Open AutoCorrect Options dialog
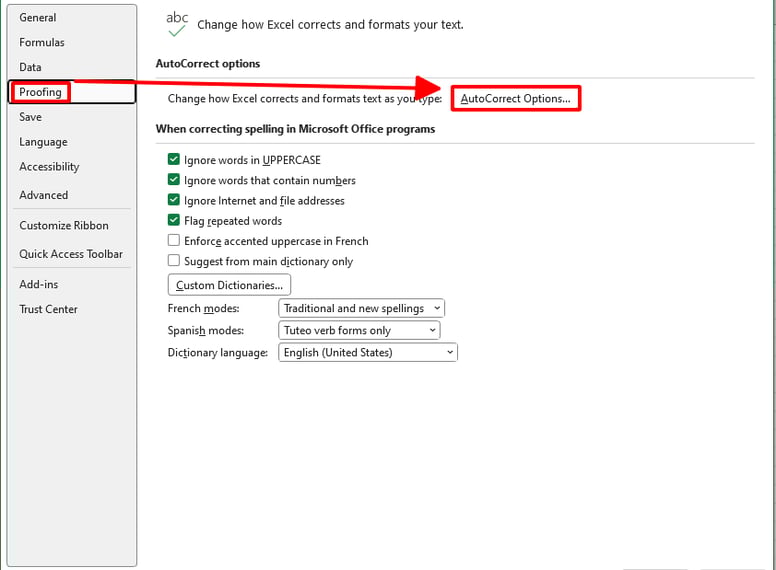Viewport: 776px width, 570px height. pyautogui.click(x=515, y=98)
